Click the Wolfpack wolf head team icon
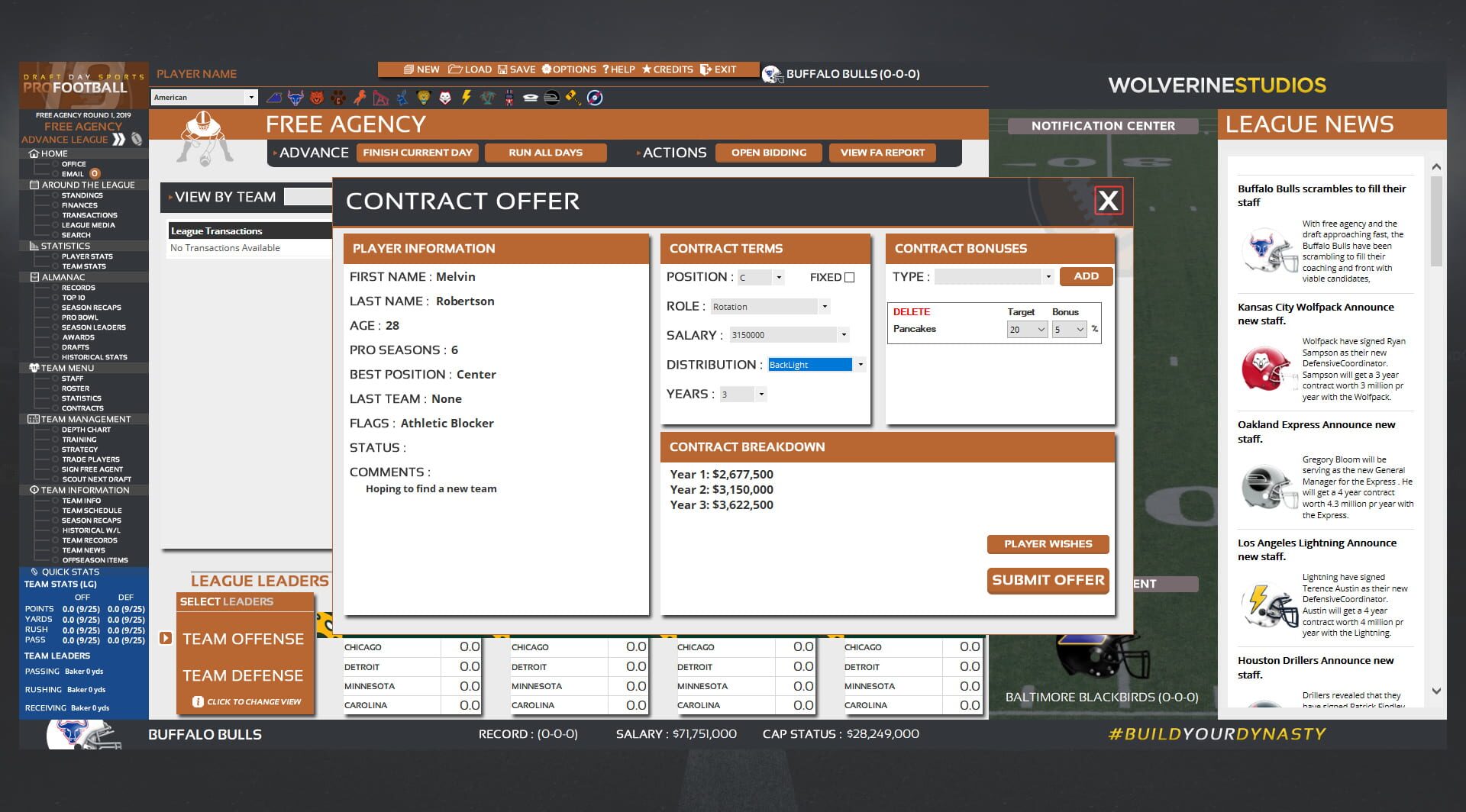Screen dimensions: 1466x812 [444, 97]
